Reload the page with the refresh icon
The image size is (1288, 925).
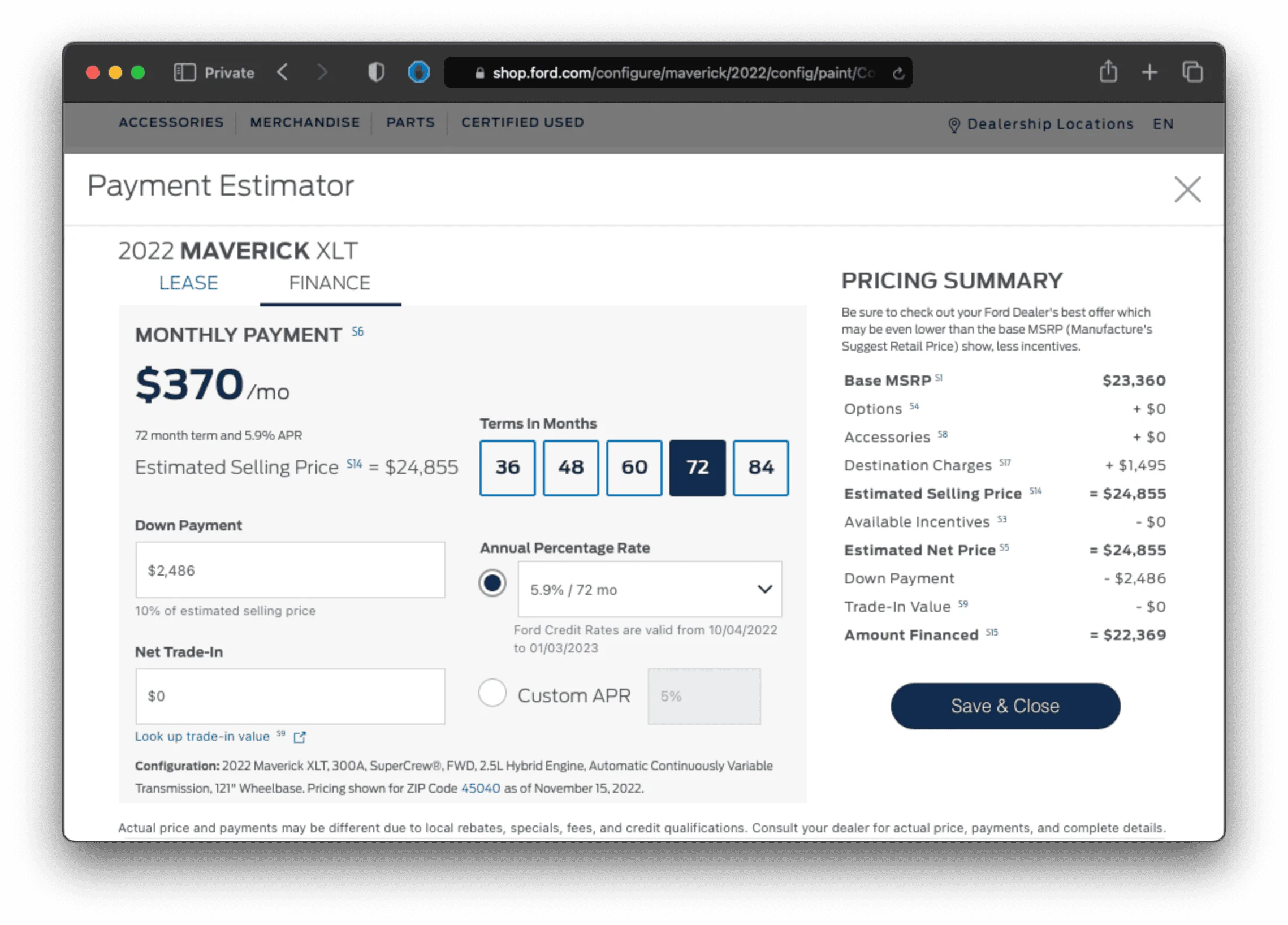[898, 74]
